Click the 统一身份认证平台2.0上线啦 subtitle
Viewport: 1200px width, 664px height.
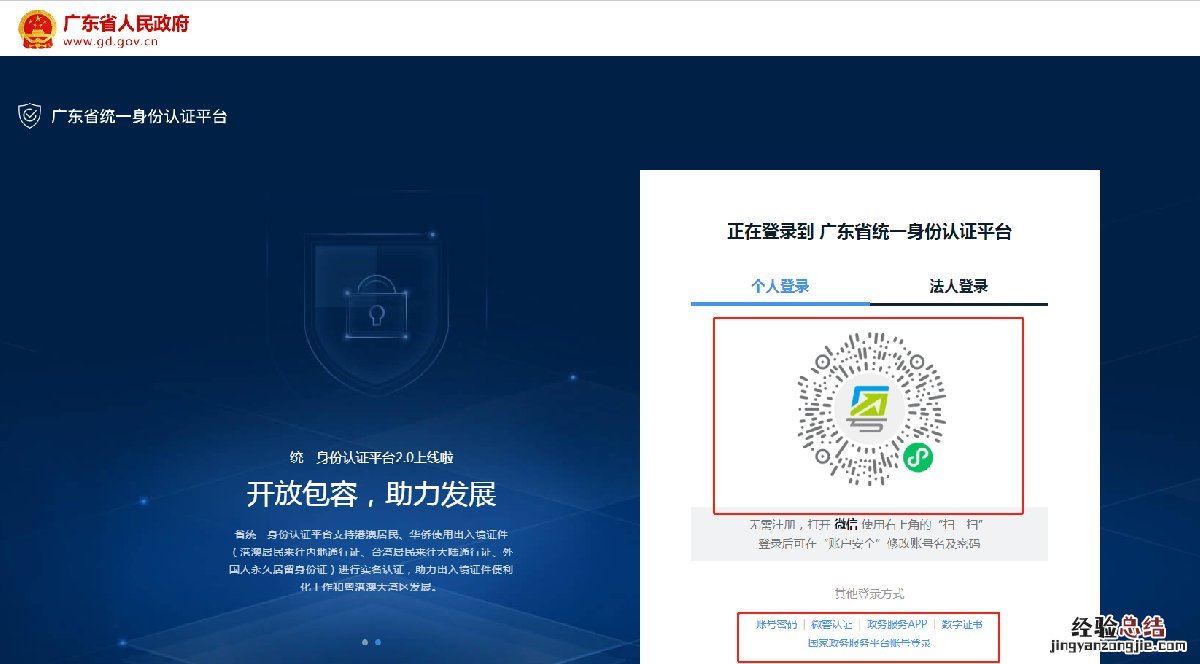tap(371, 457)
